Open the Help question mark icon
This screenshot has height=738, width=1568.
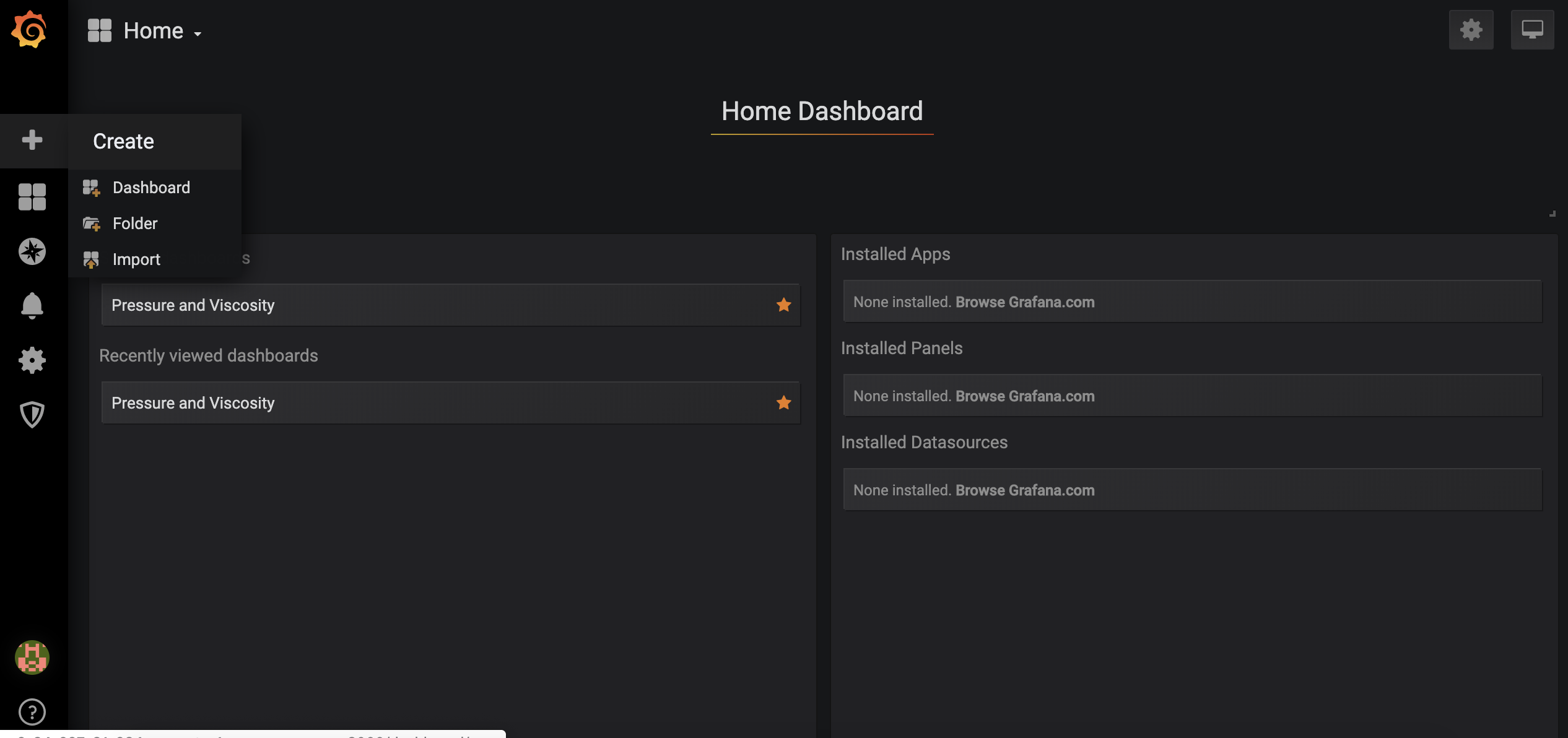32,711
